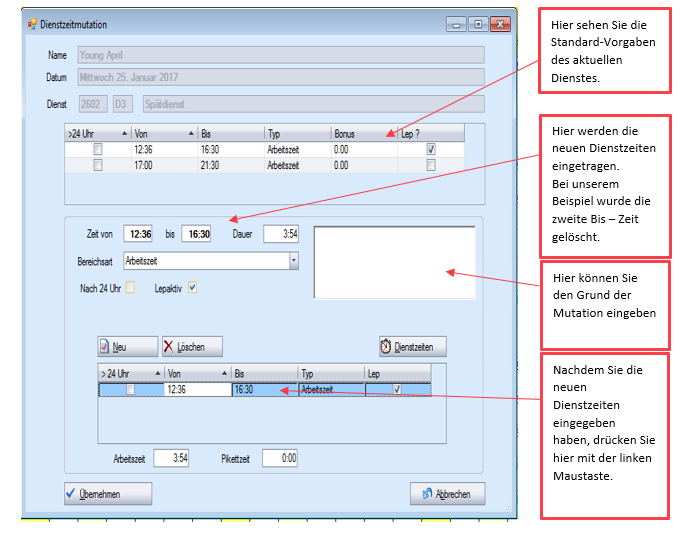Click the Bonus 0.00 cell in the 17:00 row

coord(364,165)
